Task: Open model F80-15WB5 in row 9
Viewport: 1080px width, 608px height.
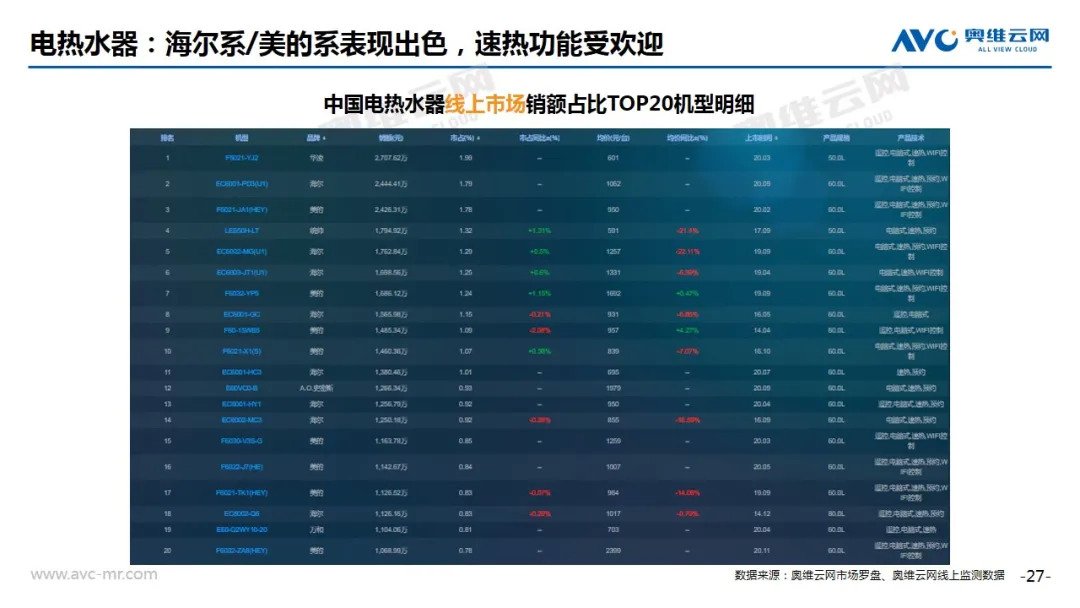Action: [242, 330]
